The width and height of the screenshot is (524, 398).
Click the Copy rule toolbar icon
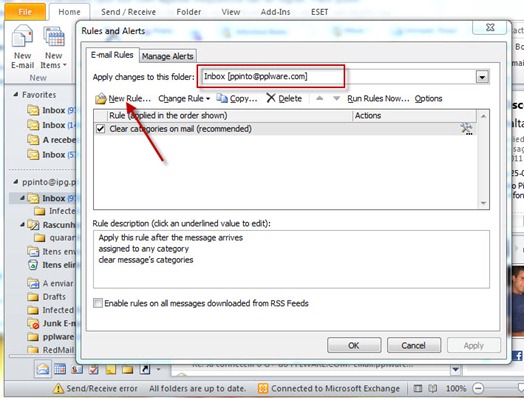click(222, 98)
